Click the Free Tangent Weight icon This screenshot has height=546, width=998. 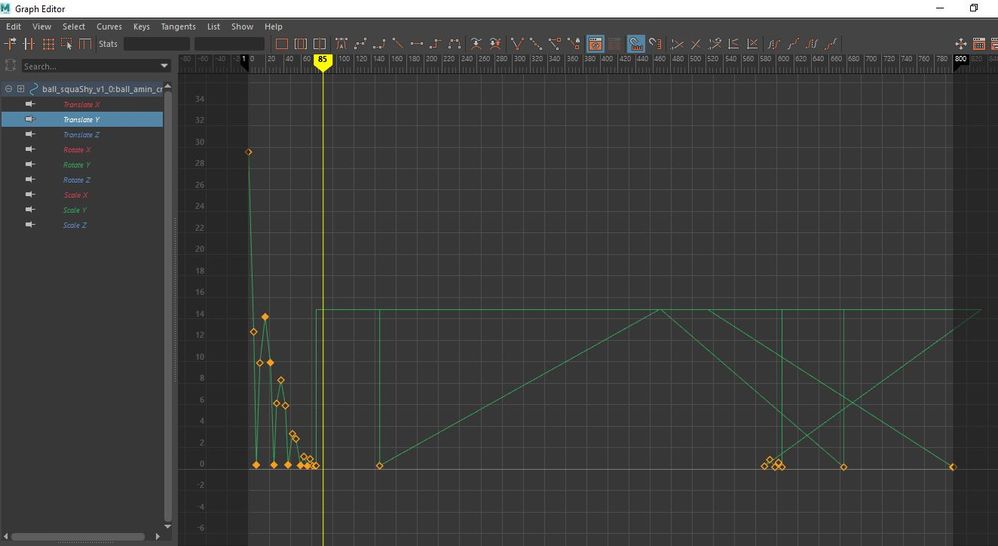(x=555, y=44)
